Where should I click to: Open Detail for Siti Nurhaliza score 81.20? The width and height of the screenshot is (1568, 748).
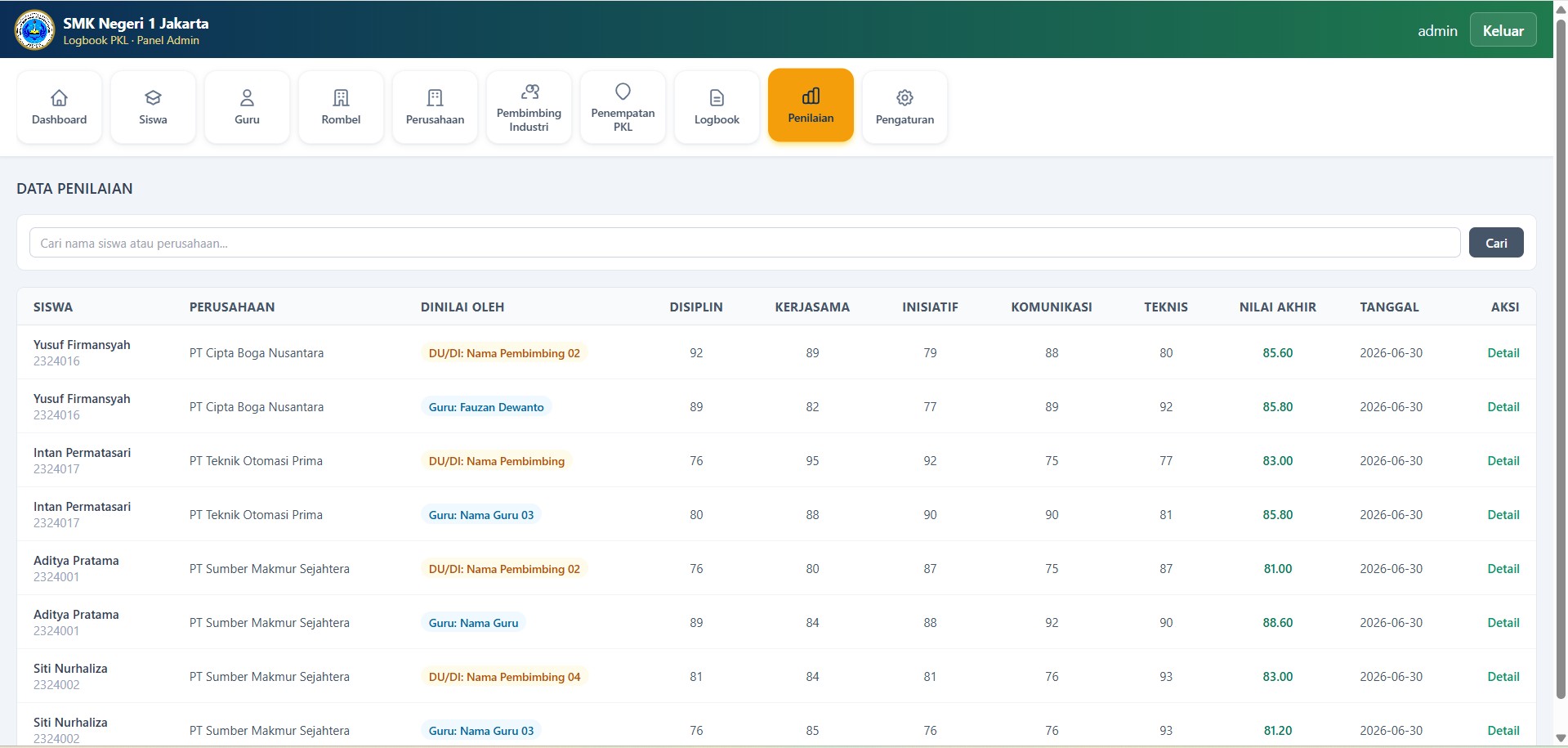point(1503,731)
